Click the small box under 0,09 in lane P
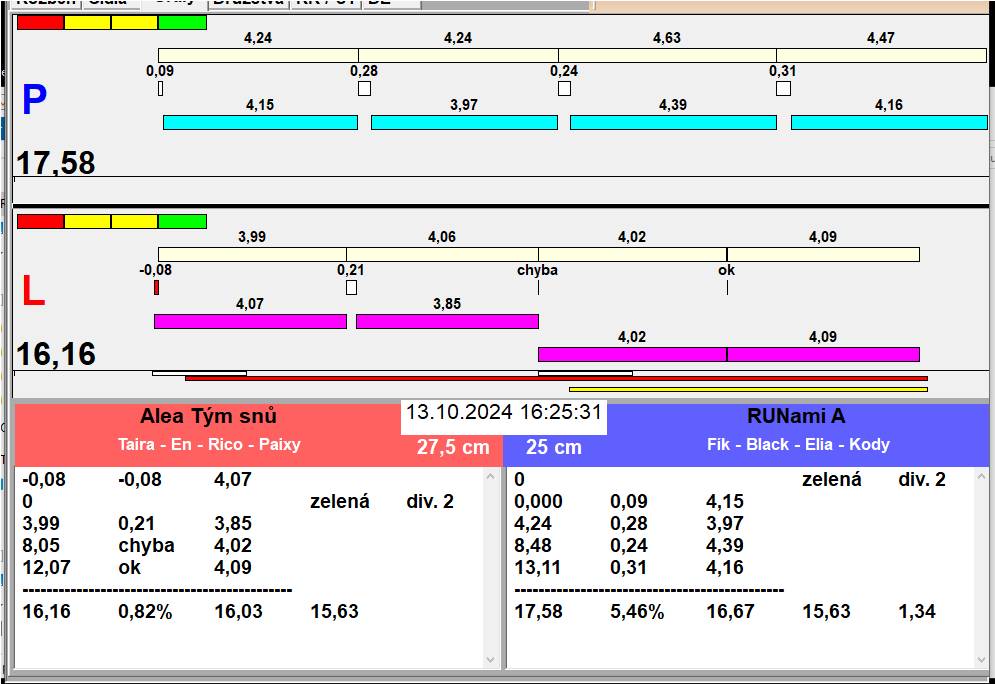The height and width of the screenshot is (684, 995). click(x=160, y=89)
